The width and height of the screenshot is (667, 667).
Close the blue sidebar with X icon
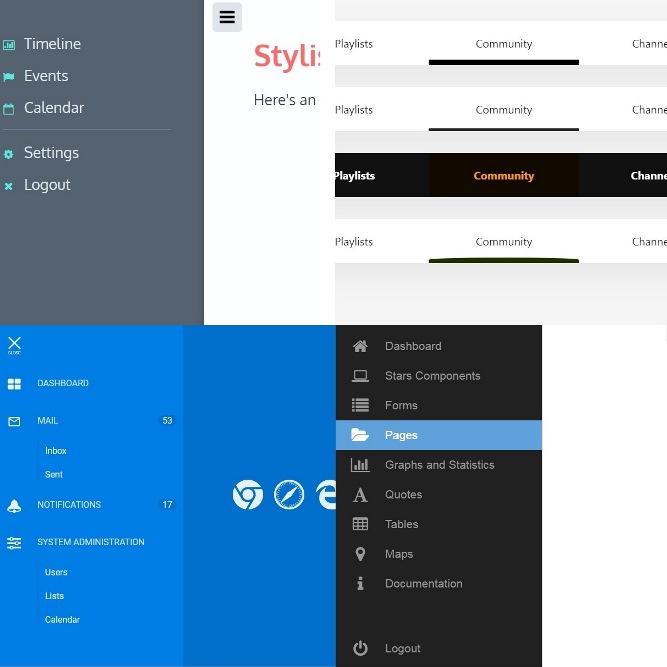point(14,344)
